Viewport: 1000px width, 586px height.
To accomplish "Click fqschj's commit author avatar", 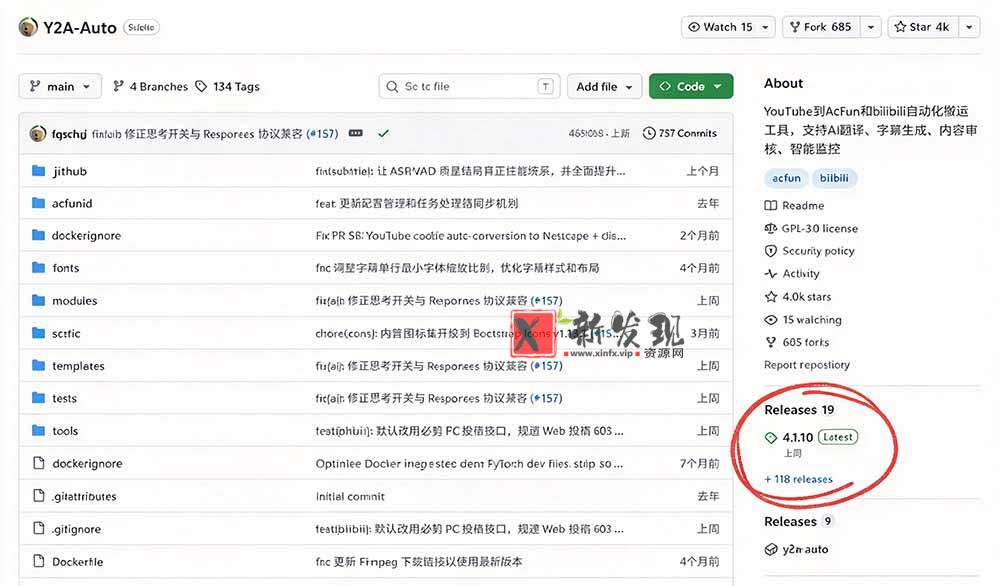I will [38, 133].
